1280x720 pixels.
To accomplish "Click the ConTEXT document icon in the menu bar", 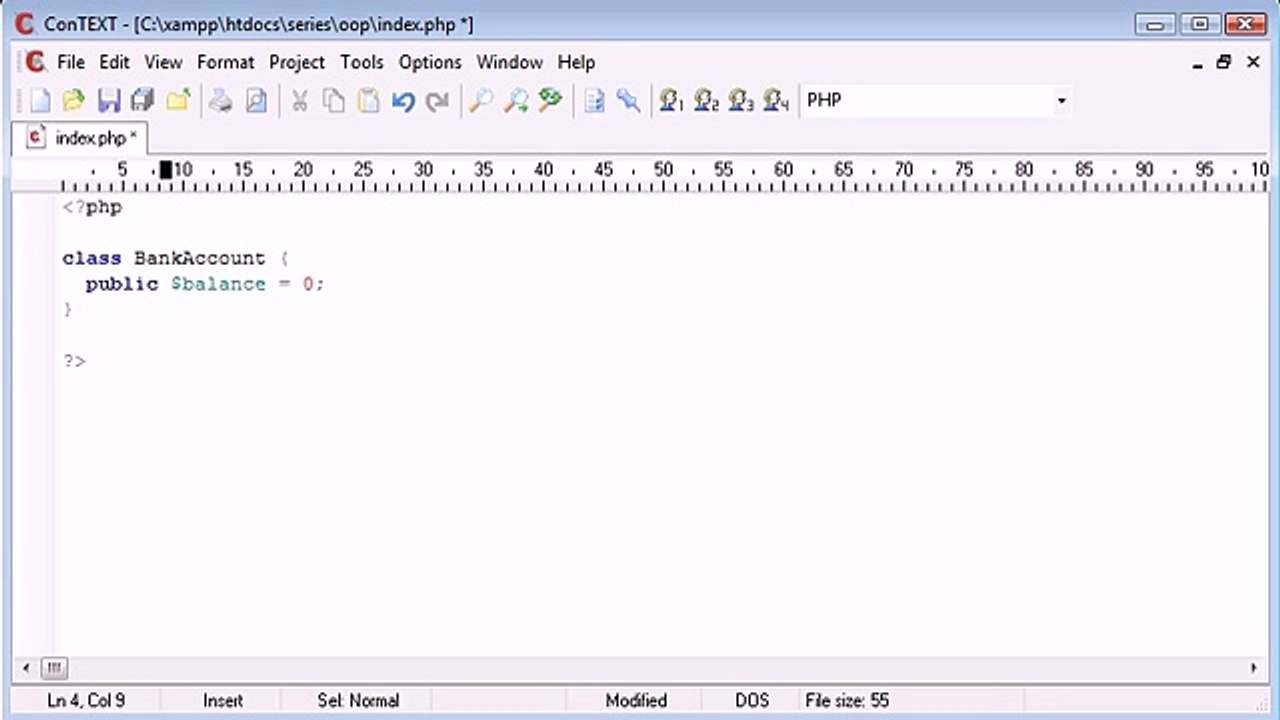I will tap(36, 62).
